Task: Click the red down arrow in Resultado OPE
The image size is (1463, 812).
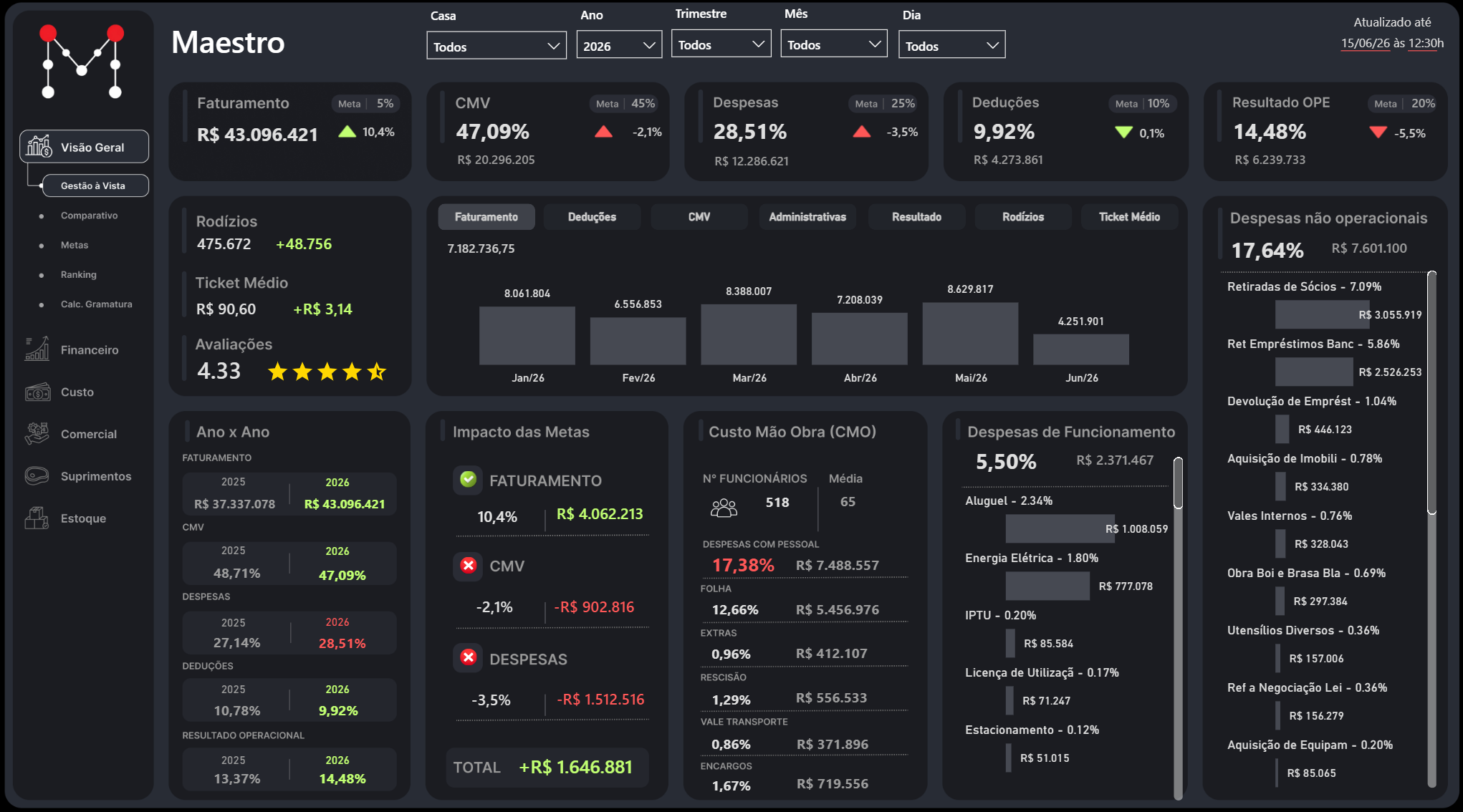Action: pos(1378,132)
